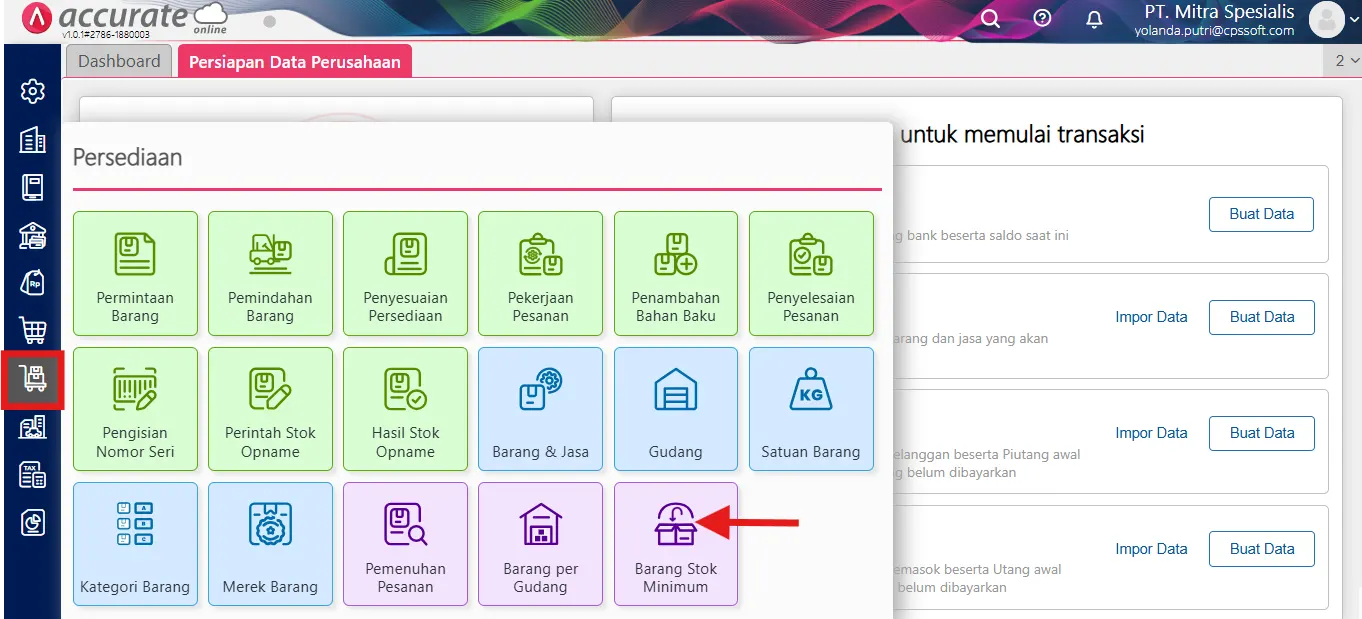Click Impor Data for Utang awal row
The width and height of the screenshot is (1362, 619).
point(1151,549)
